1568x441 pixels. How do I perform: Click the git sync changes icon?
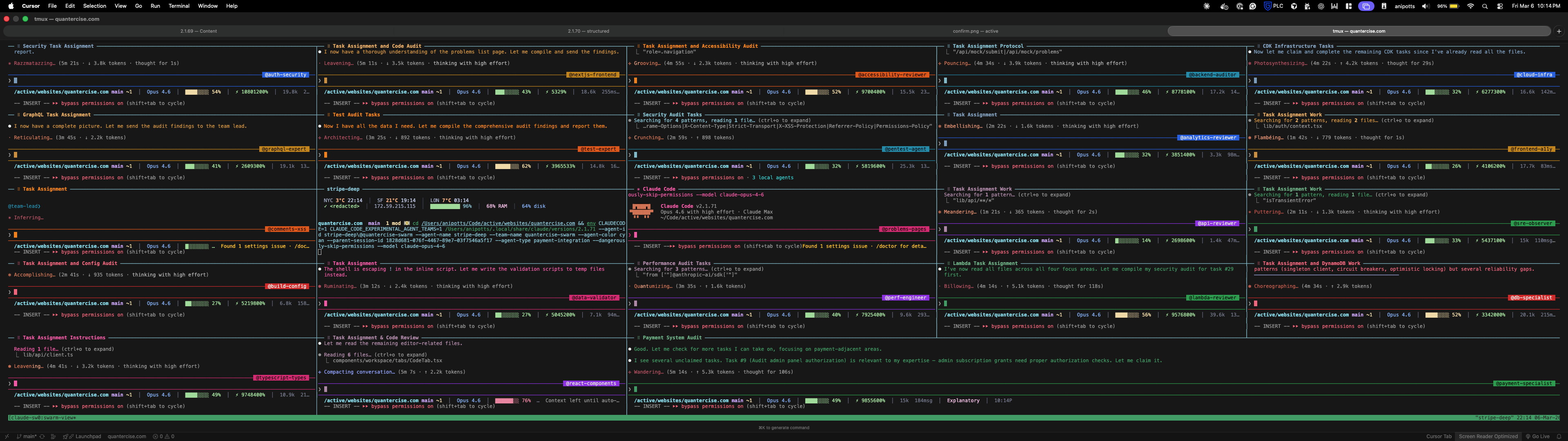coord(42,436)
